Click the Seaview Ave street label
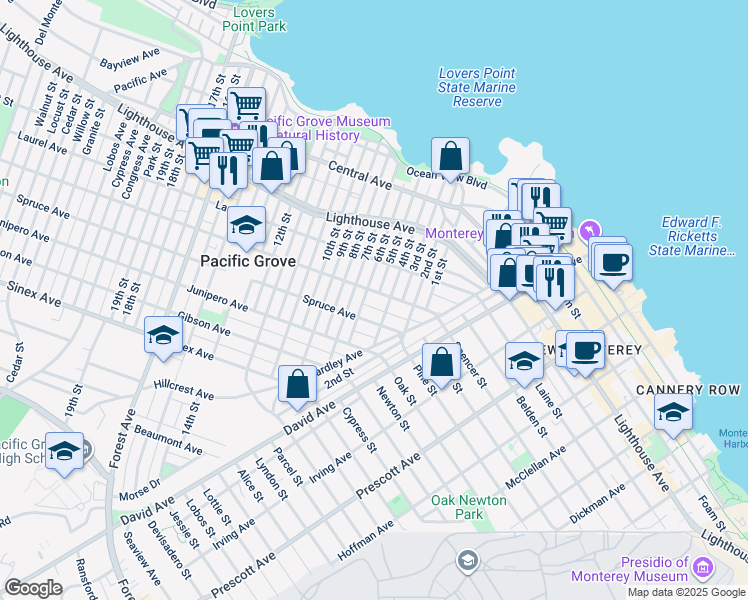 coord(142,559)
